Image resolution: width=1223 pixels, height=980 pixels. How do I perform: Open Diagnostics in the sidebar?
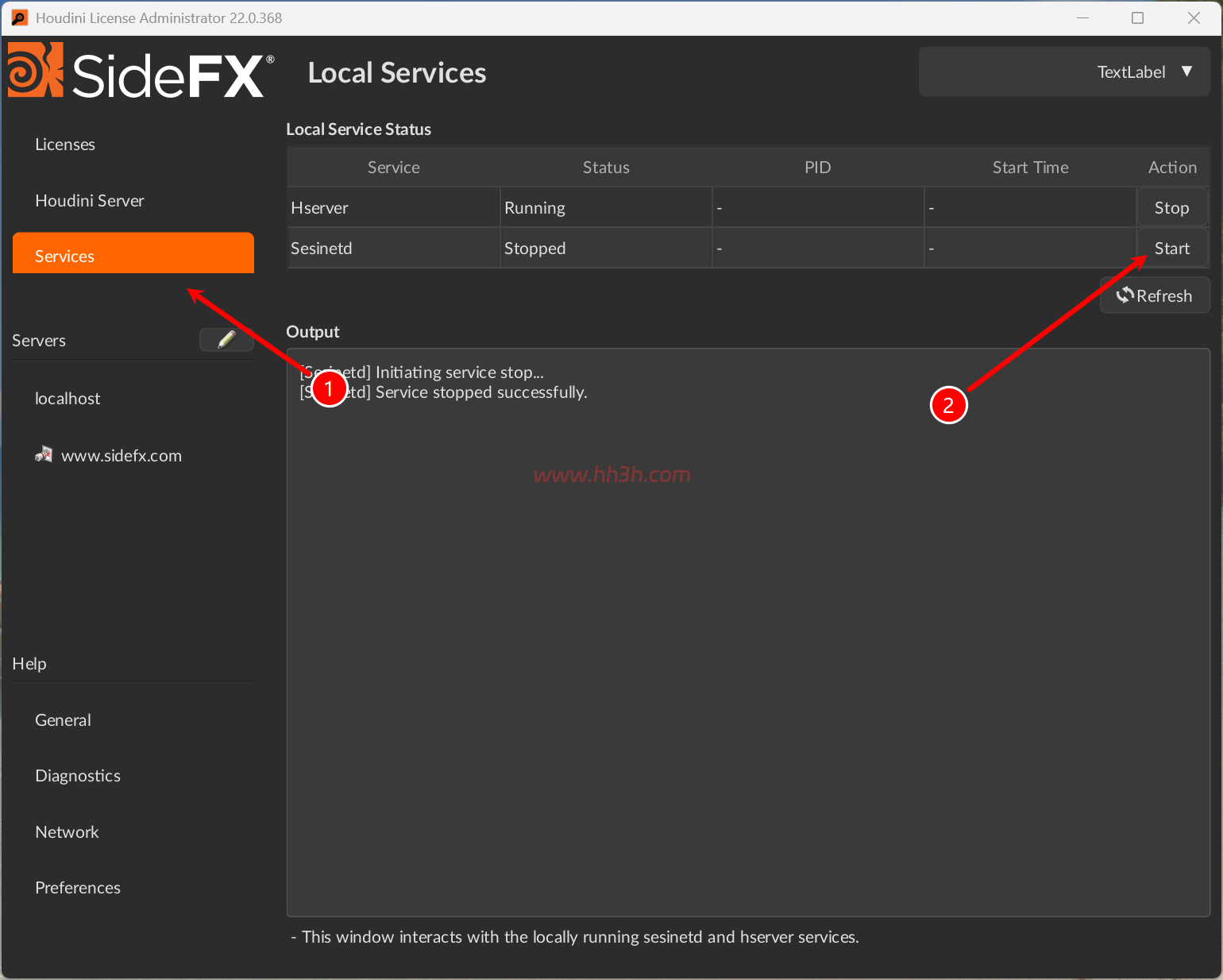point(78,776)
